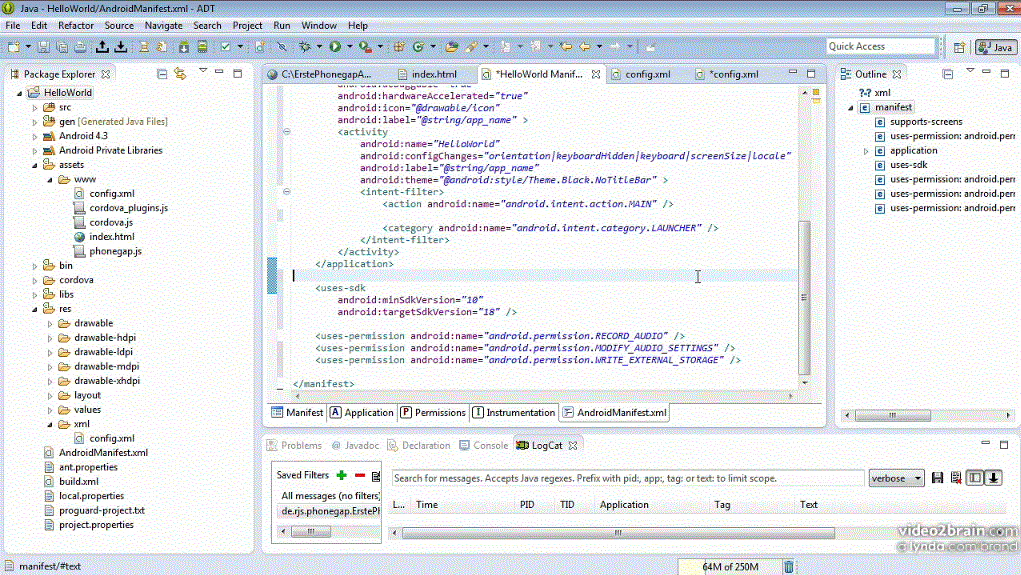Toggle display of saved filters view in LogCat
The width and height of the screenshot is (1021, 575).
pos(975,478)
